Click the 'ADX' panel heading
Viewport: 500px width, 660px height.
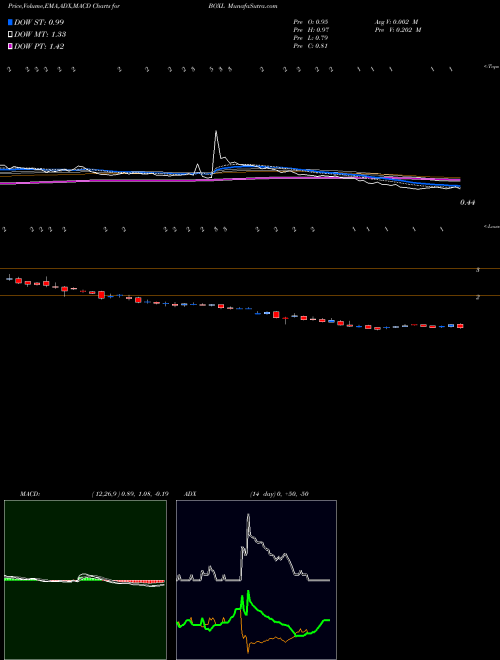pyautogui.click(x=191, y=494)
